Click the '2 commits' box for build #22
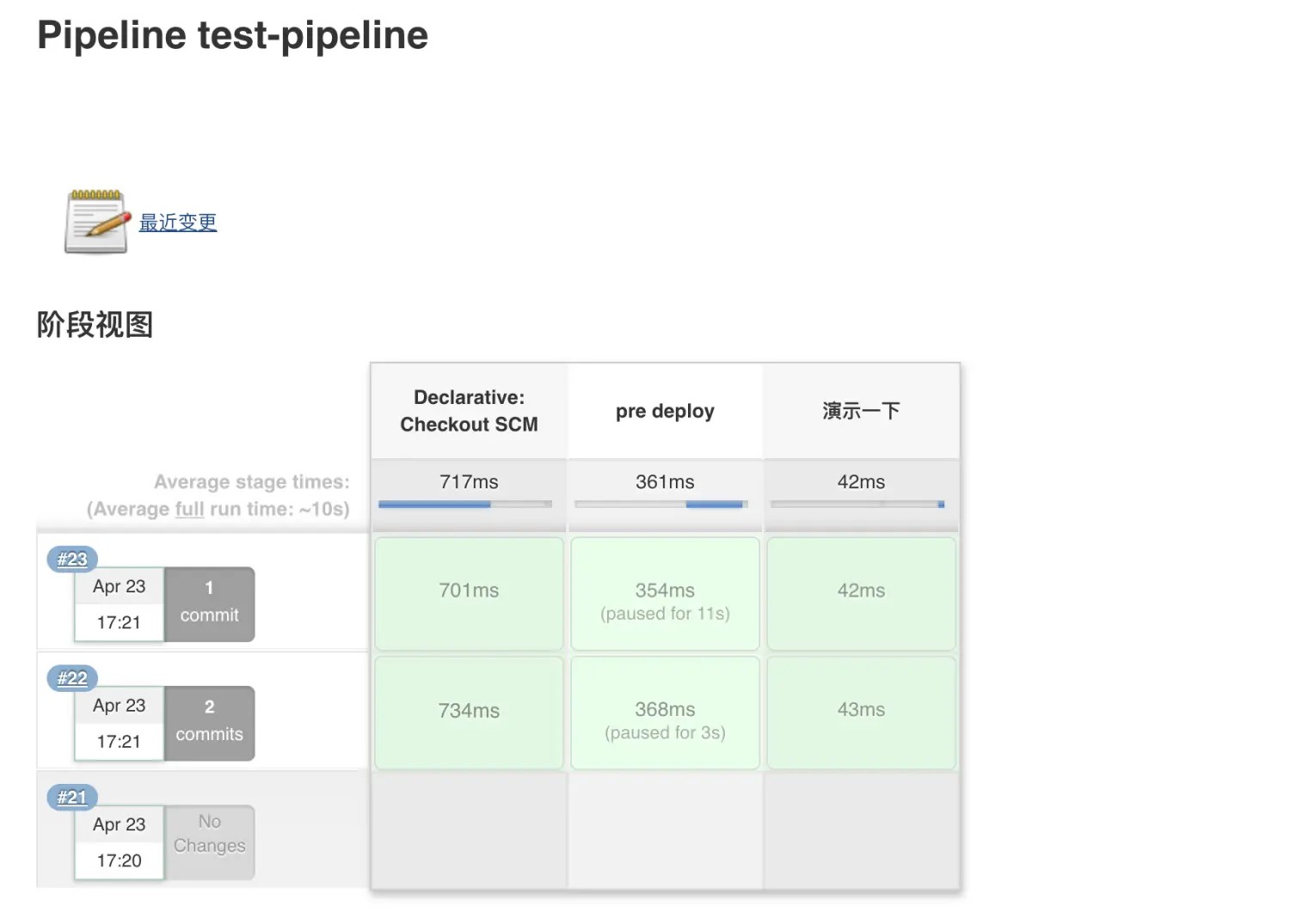This screenshot has width=1290, height=924. point(209,723)
